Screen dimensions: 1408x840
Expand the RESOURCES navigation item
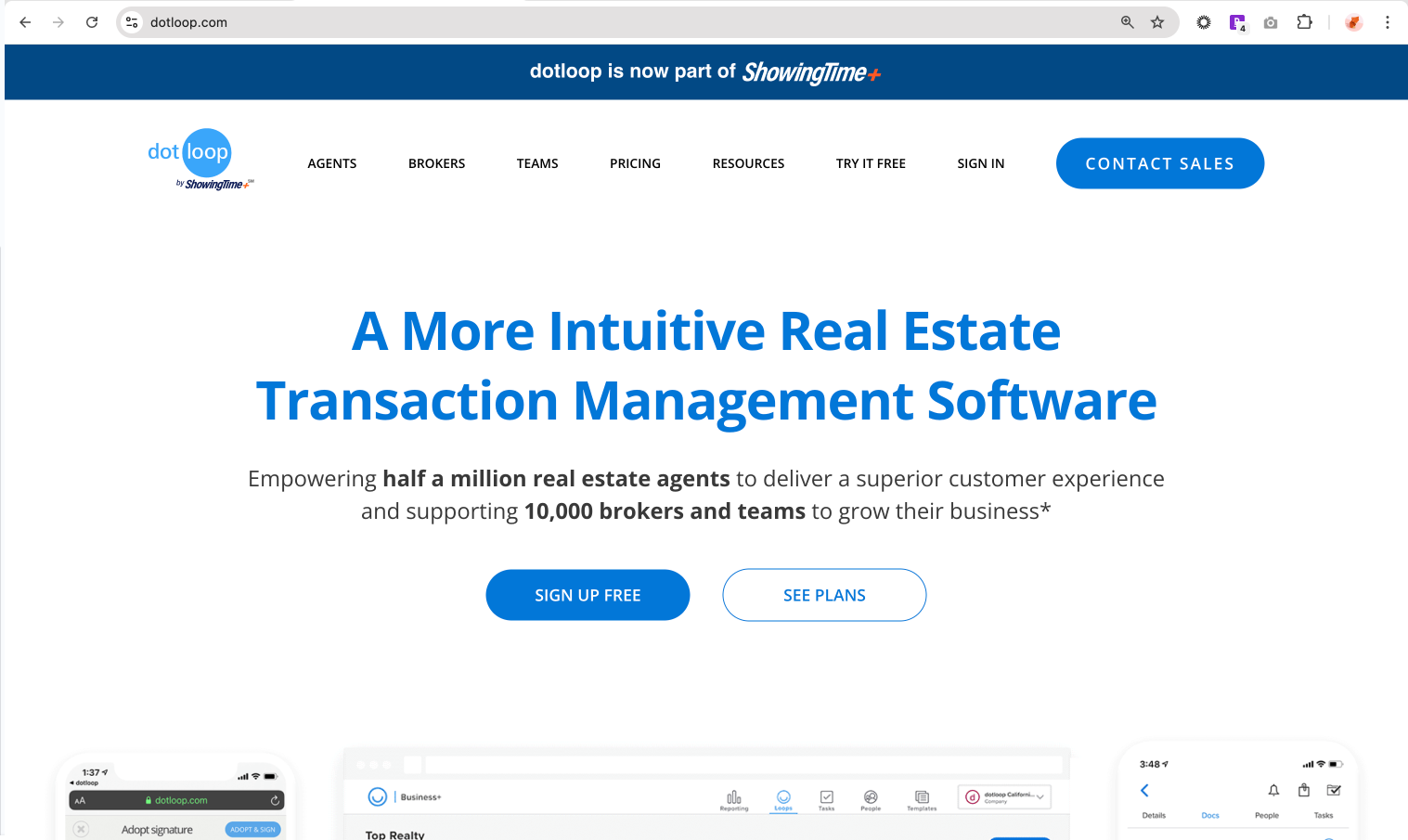pyautogui.click(x=748, y=163)
